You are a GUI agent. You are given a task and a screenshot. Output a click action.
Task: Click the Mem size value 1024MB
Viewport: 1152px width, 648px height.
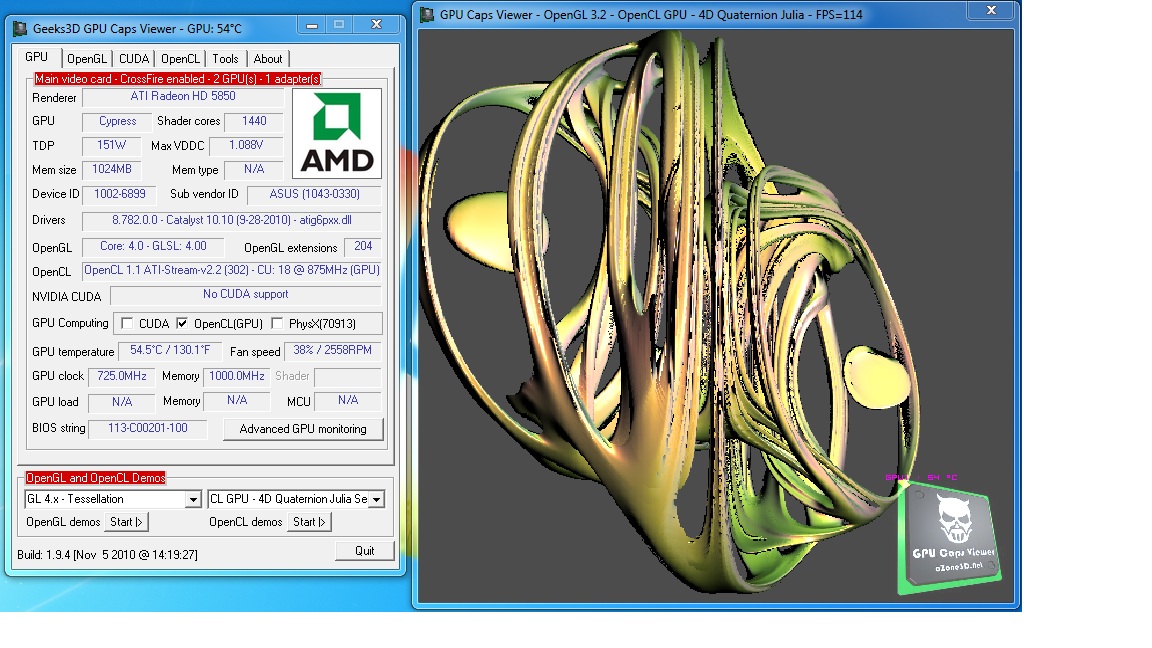point(112,170)
